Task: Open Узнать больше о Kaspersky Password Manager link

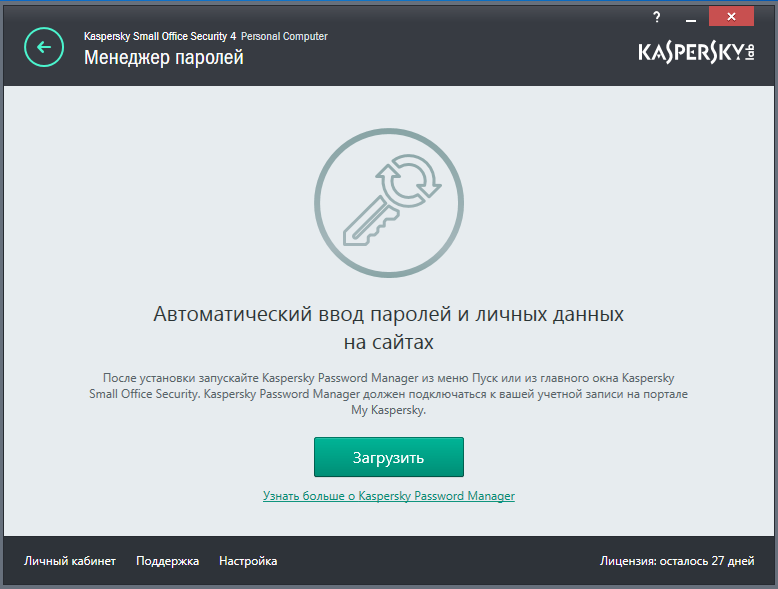Action: coord(389,496)
